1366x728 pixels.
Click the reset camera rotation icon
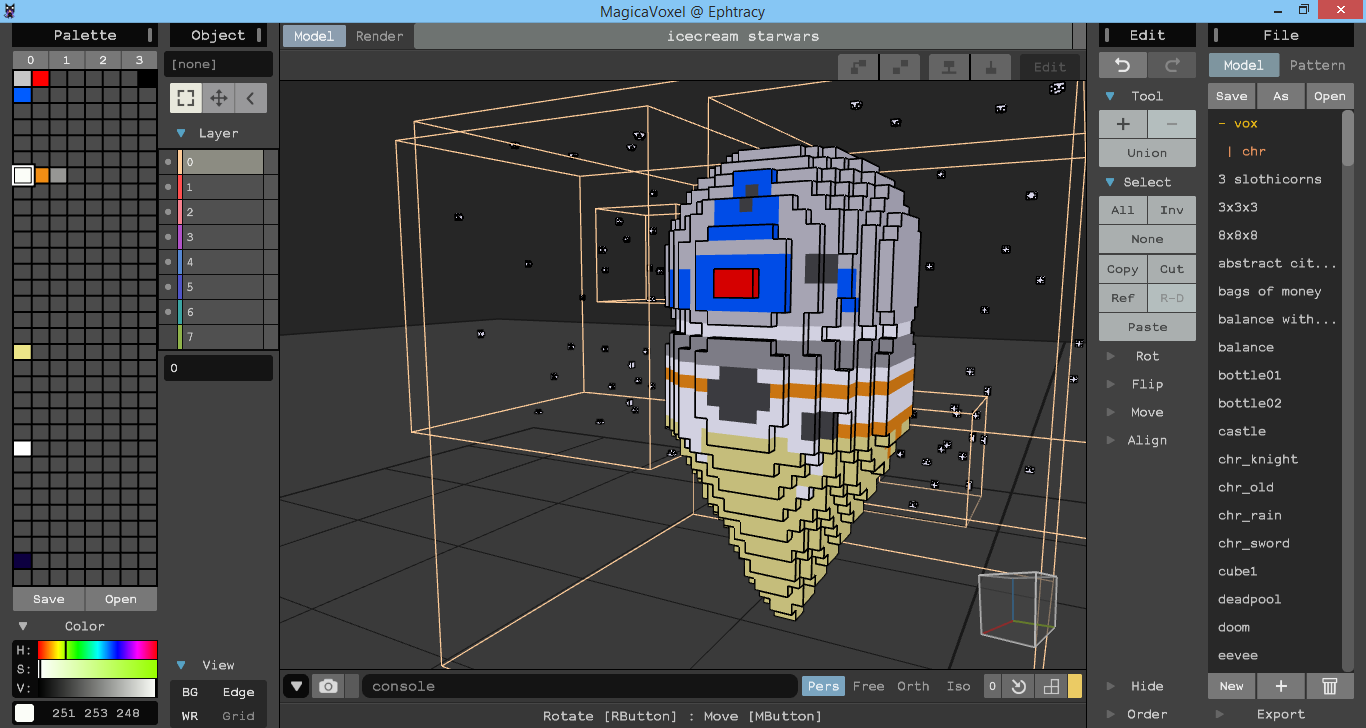coord(1019,686)
